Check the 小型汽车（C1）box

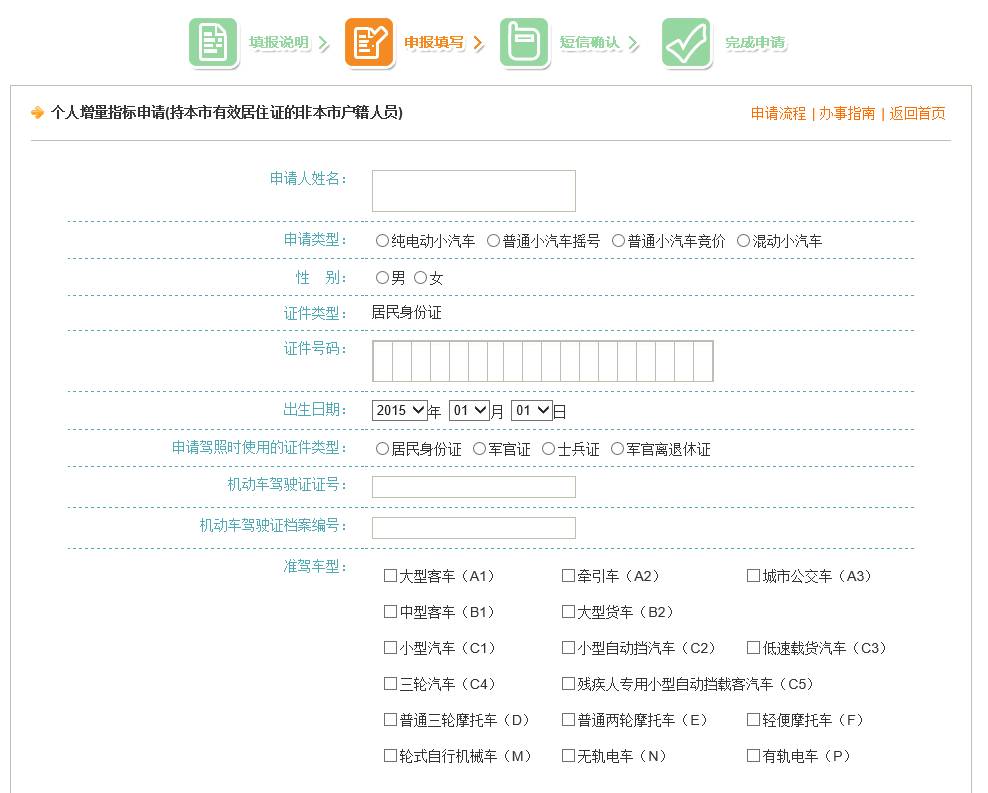coord(390,648)
